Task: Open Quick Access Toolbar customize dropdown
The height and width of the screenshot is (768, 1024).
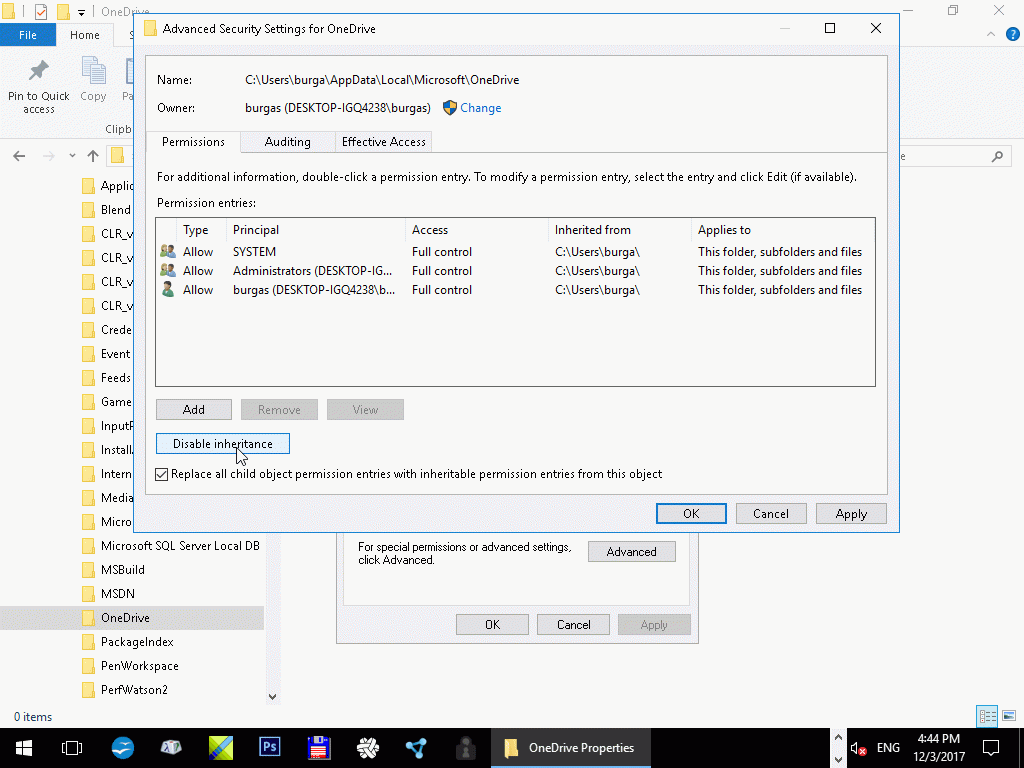Action: pyautogui.click(x=81, y=12)
